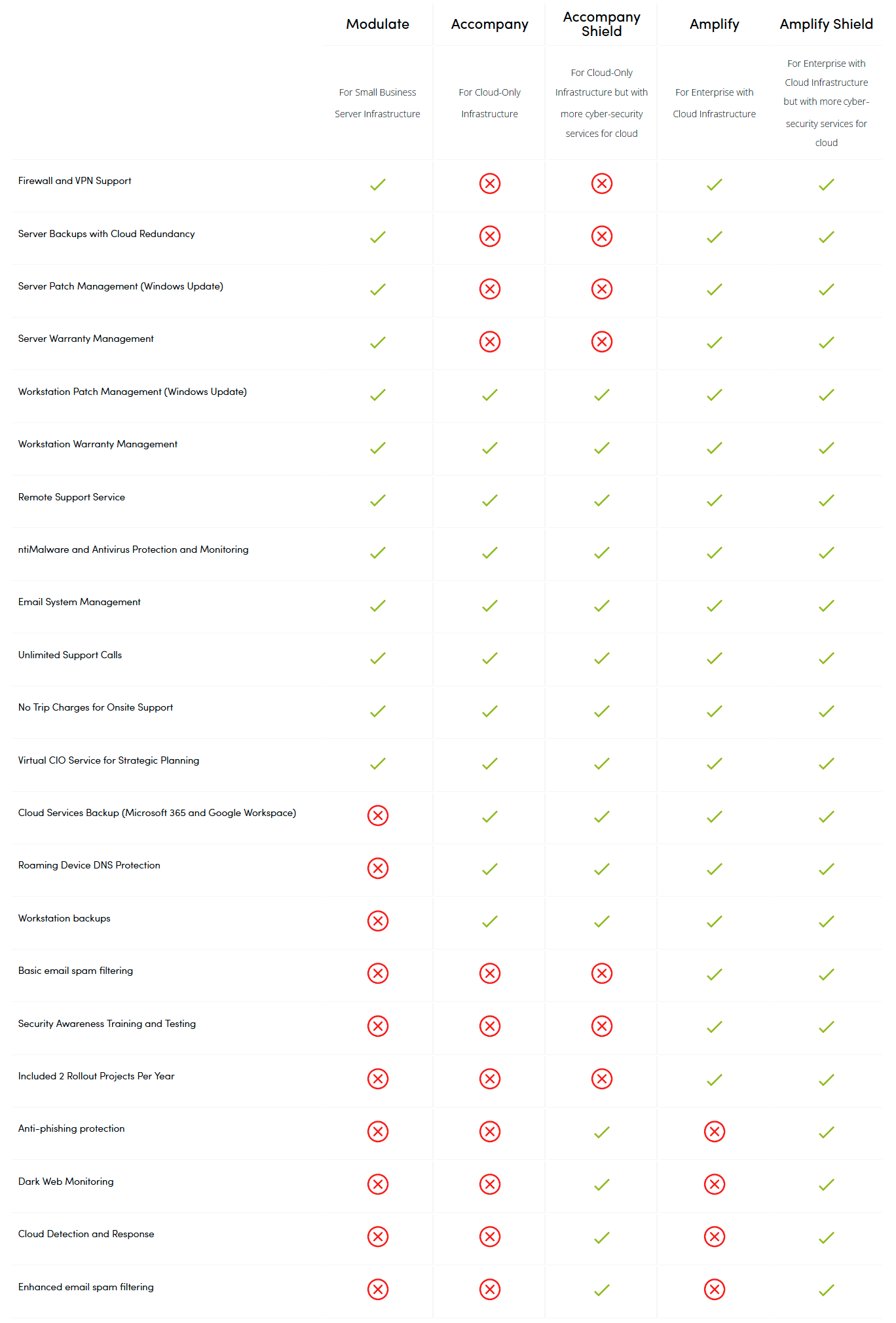Click the Dark Web Monitoring feature label
Image resolution: width=896 pixels, height=1323 pixels.
(x=66, y=1182)
